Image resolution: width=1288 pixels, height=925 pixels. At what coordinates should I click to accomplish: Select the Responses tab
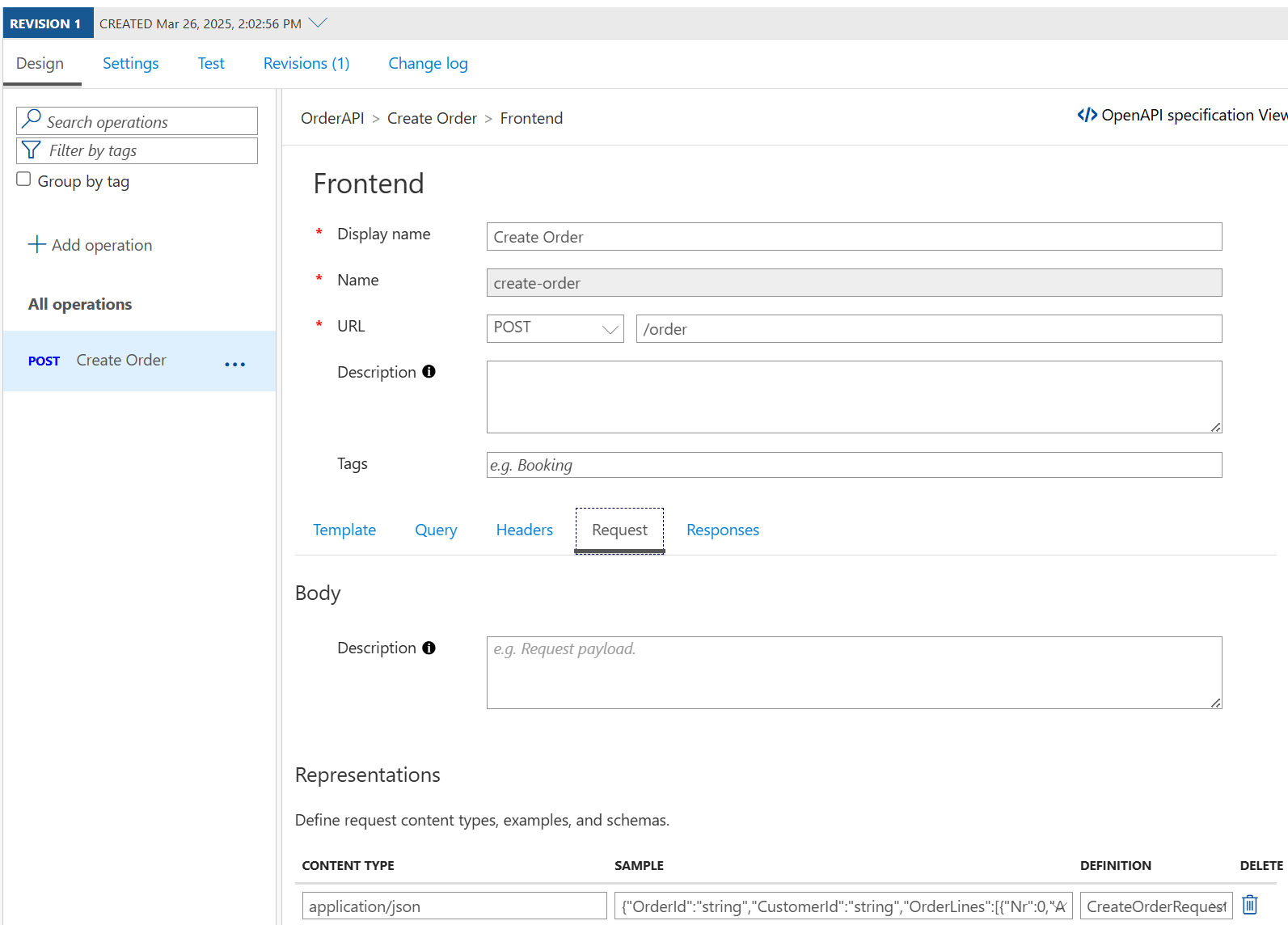(723, 530)
